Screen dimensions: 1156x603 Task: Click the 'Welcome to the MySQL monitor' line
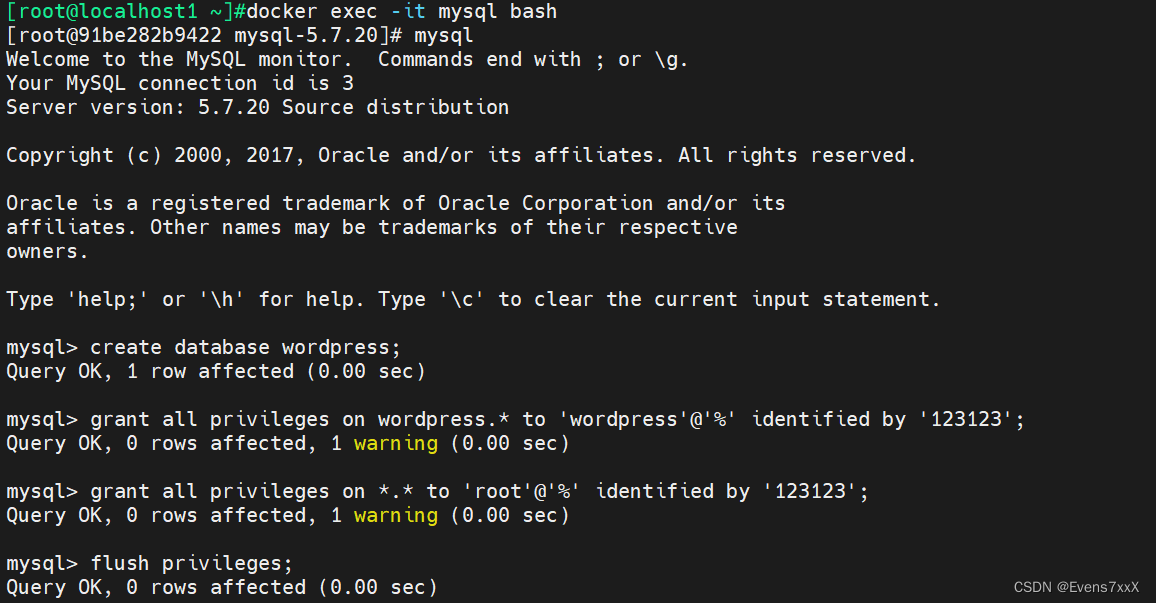click(x=347, y=60)
